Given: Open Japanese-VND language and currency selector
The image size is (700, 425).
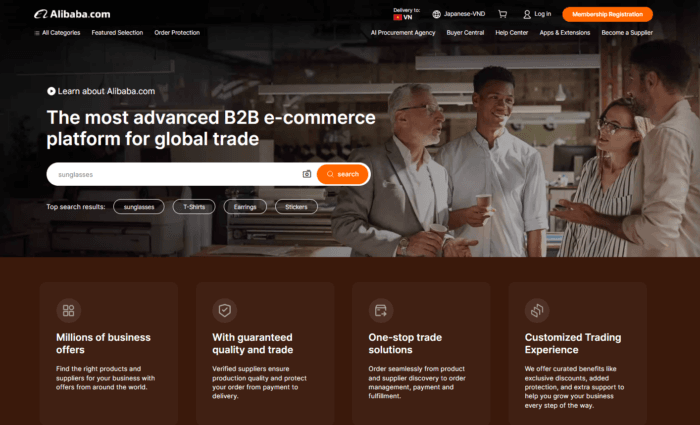Looking at the screenshot, I should click(x=459, y=14).
